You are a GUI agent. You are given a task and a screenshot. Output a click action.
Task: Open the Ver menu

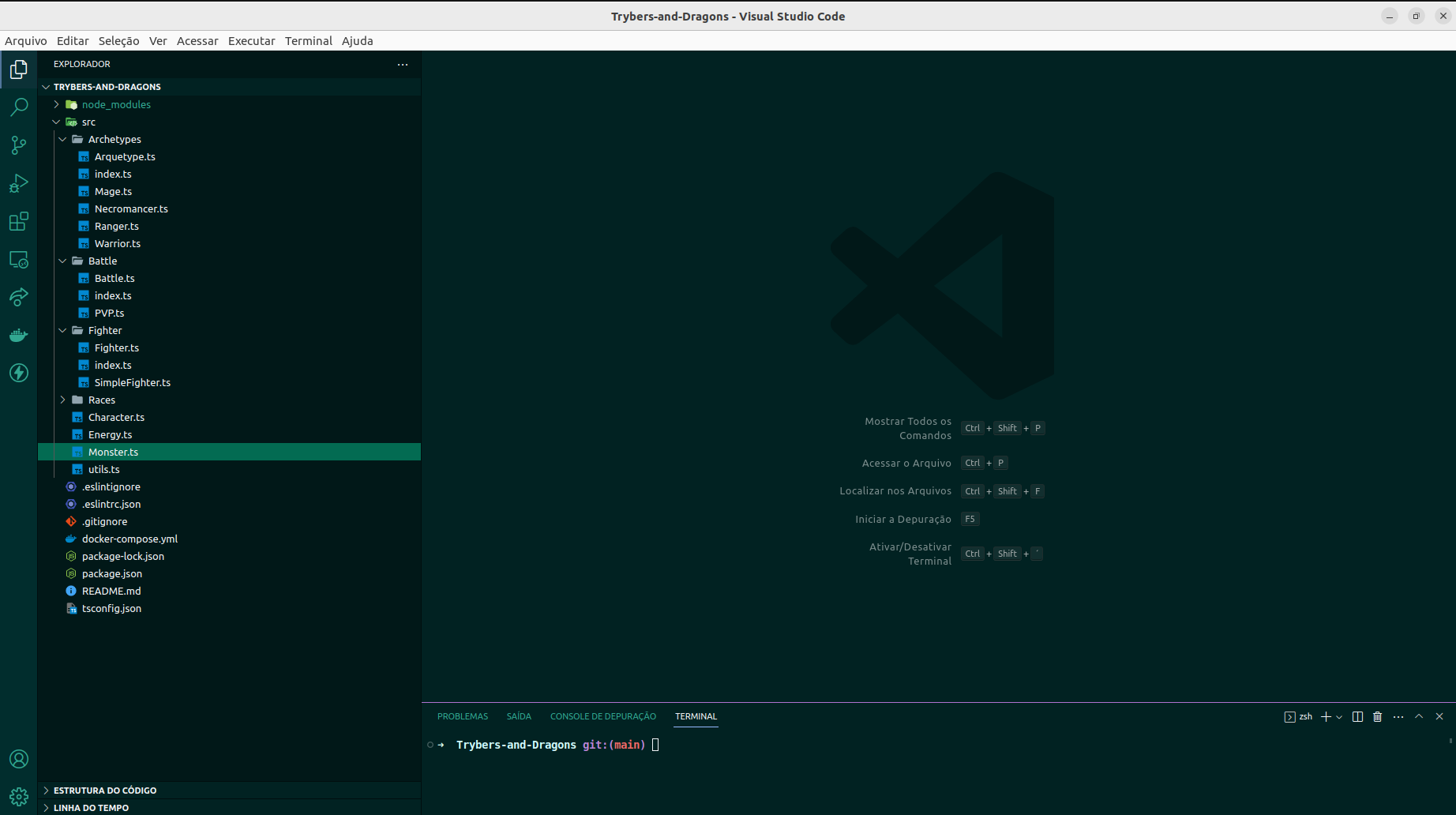coord(158,41)
